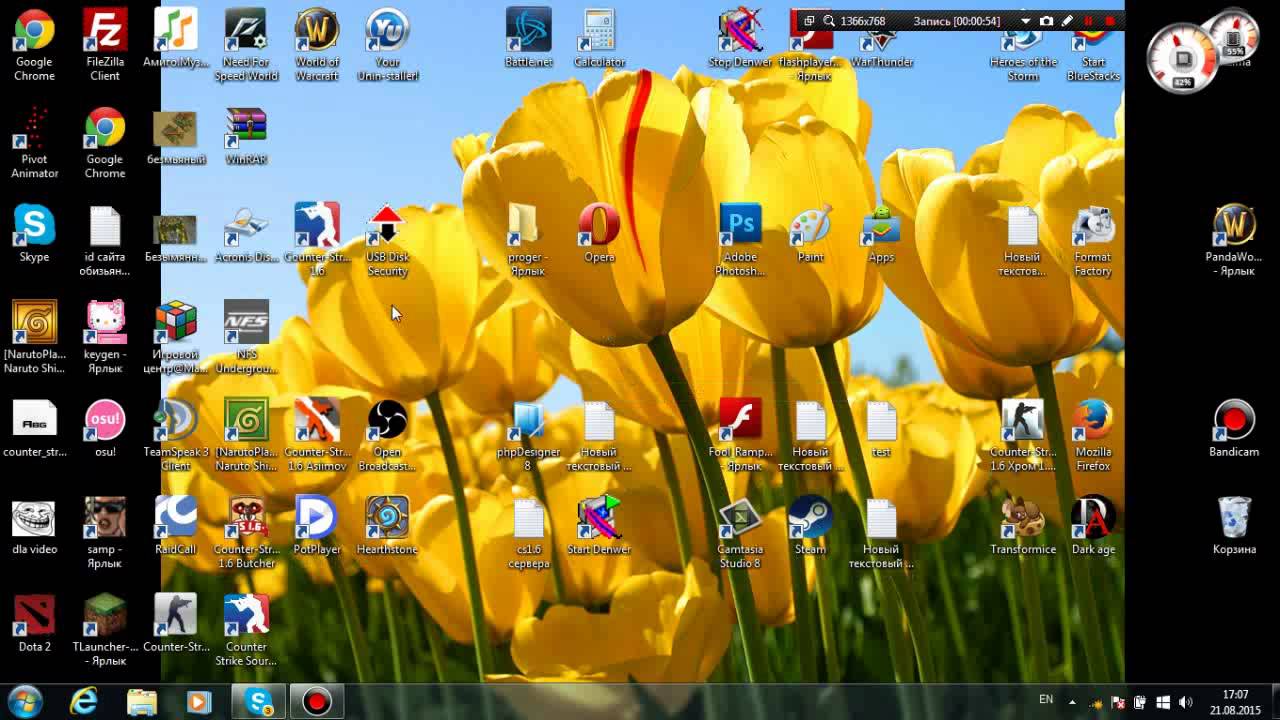Open Windows Explorer from the taskbar
This screenshot has height=720, width=1280.
coord(142,702)
